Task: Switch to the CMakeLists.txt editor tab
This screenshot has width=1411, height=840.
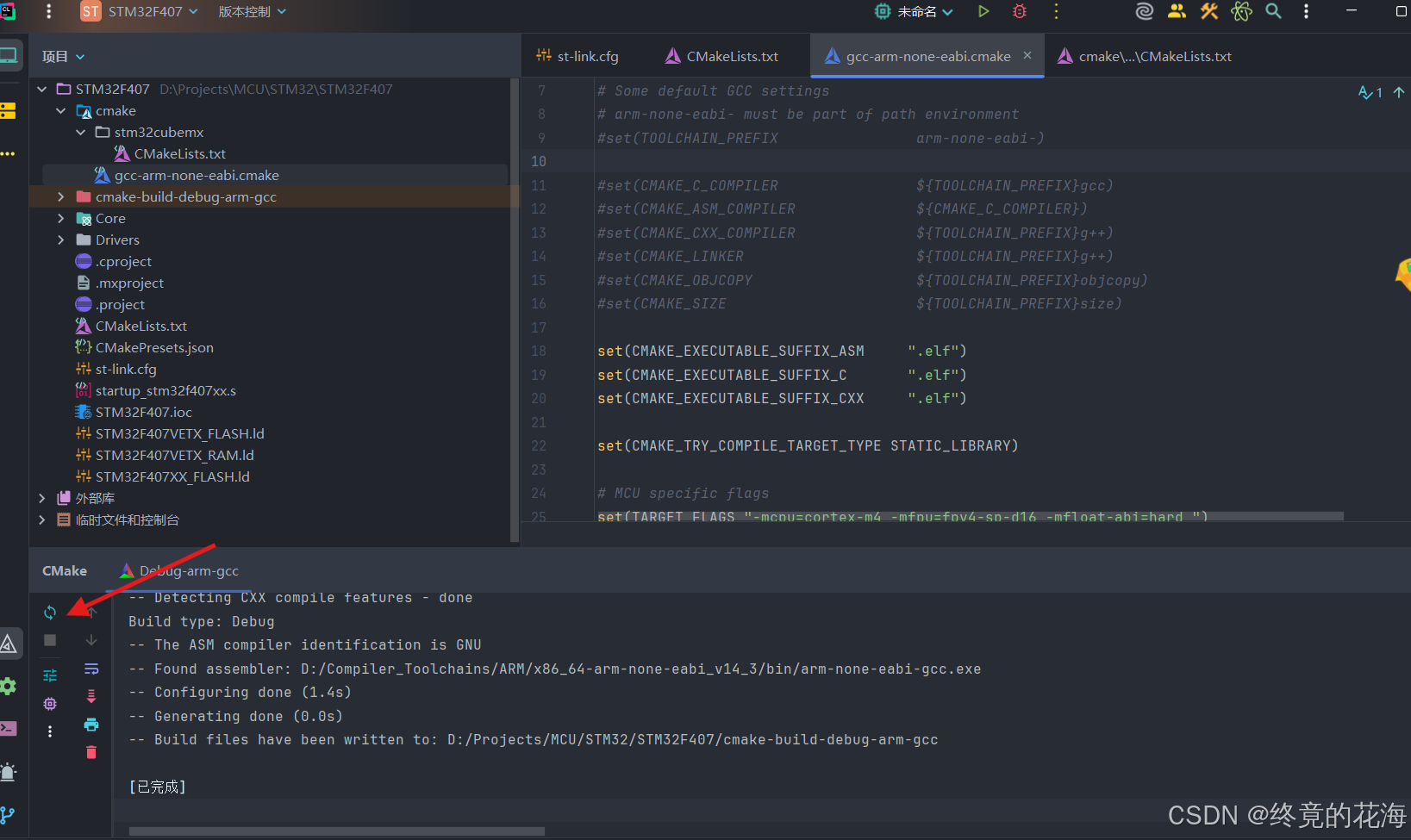Action: point(722,56)
